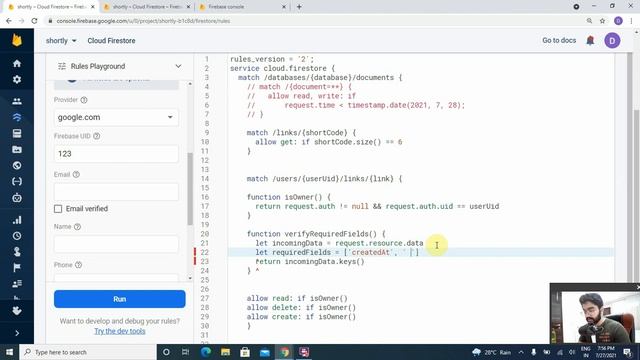Screen dimensions: 640x360
Task: Open Microsoft Edge in taskbar
Action: (x=206, y=352)
